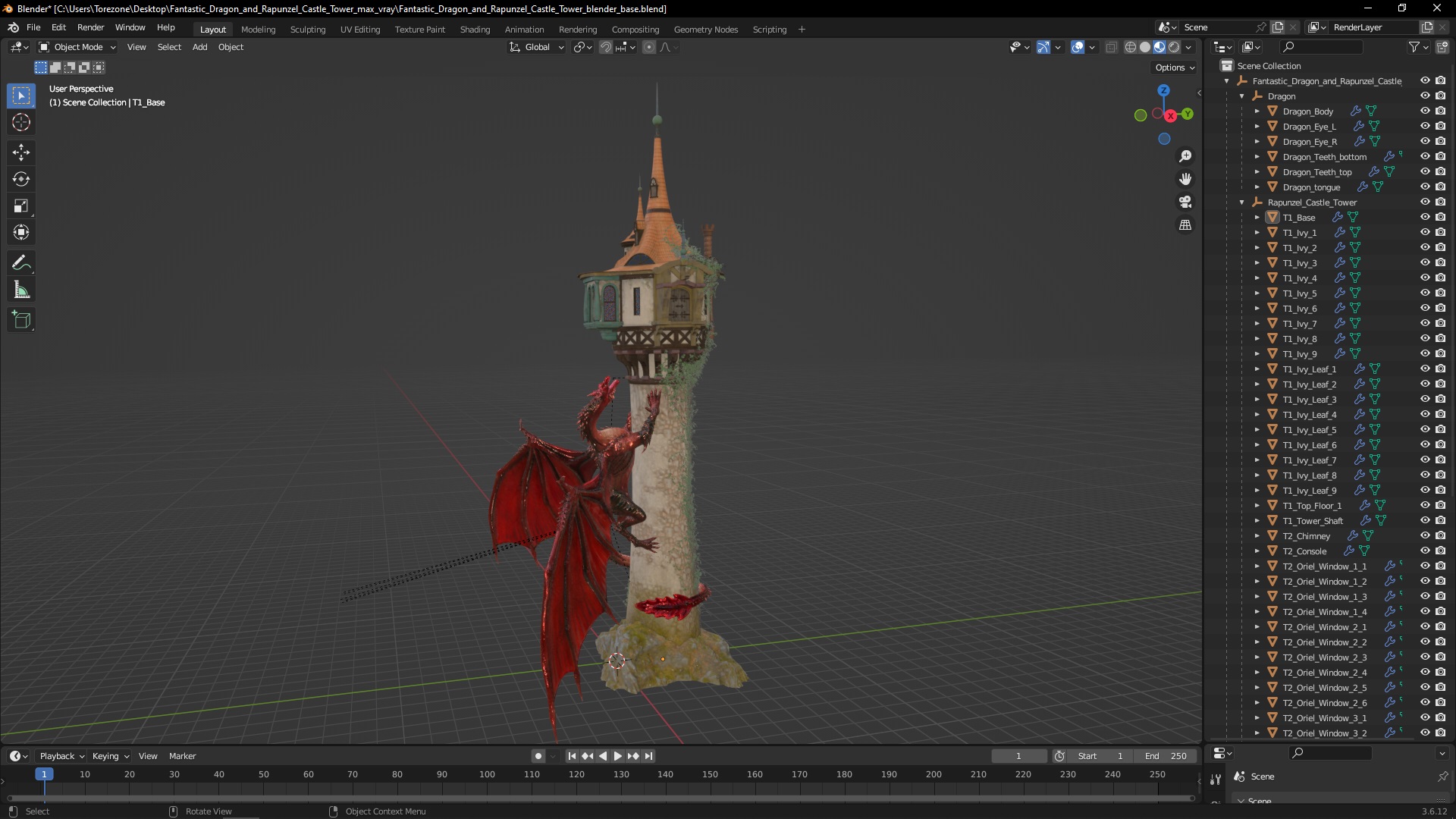Hide Dragon_Body with its eye icon
The width and height of the screenshot is (1456, 819).
pos(1425,111)
